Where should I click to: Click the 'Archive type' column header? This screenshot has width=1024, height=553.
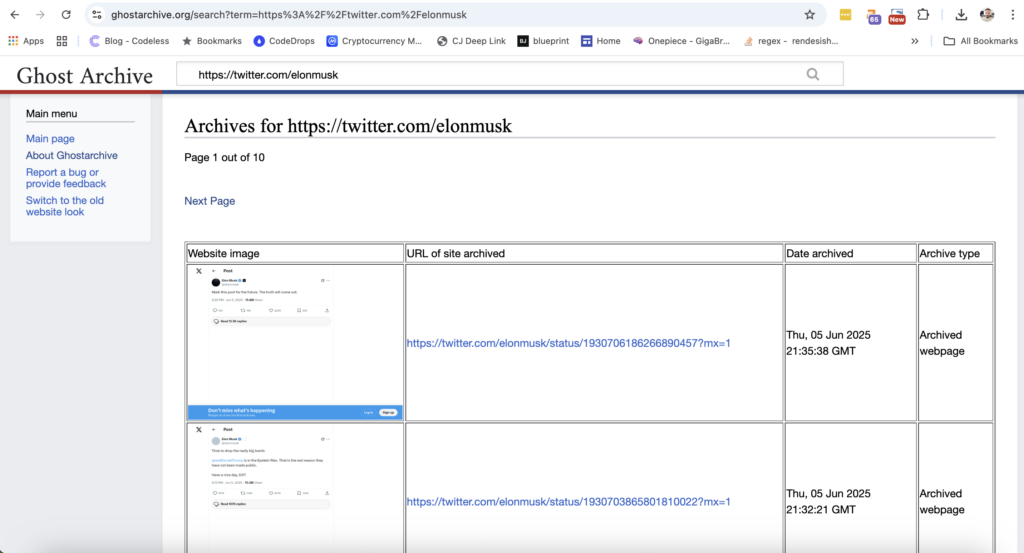(955, 253)
